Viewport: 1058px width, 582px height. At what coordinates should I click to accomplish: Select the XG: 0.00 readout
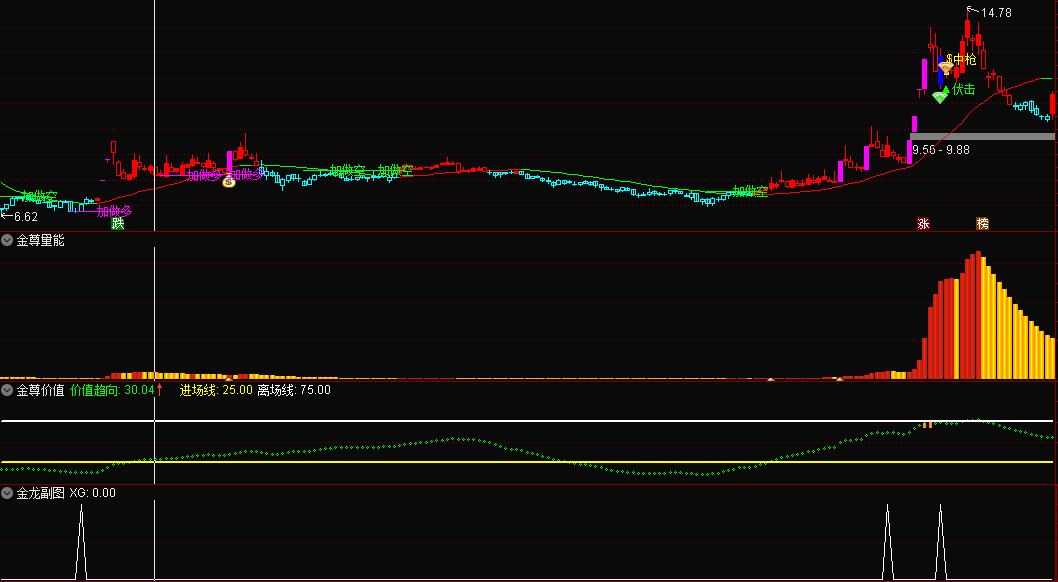92,493
